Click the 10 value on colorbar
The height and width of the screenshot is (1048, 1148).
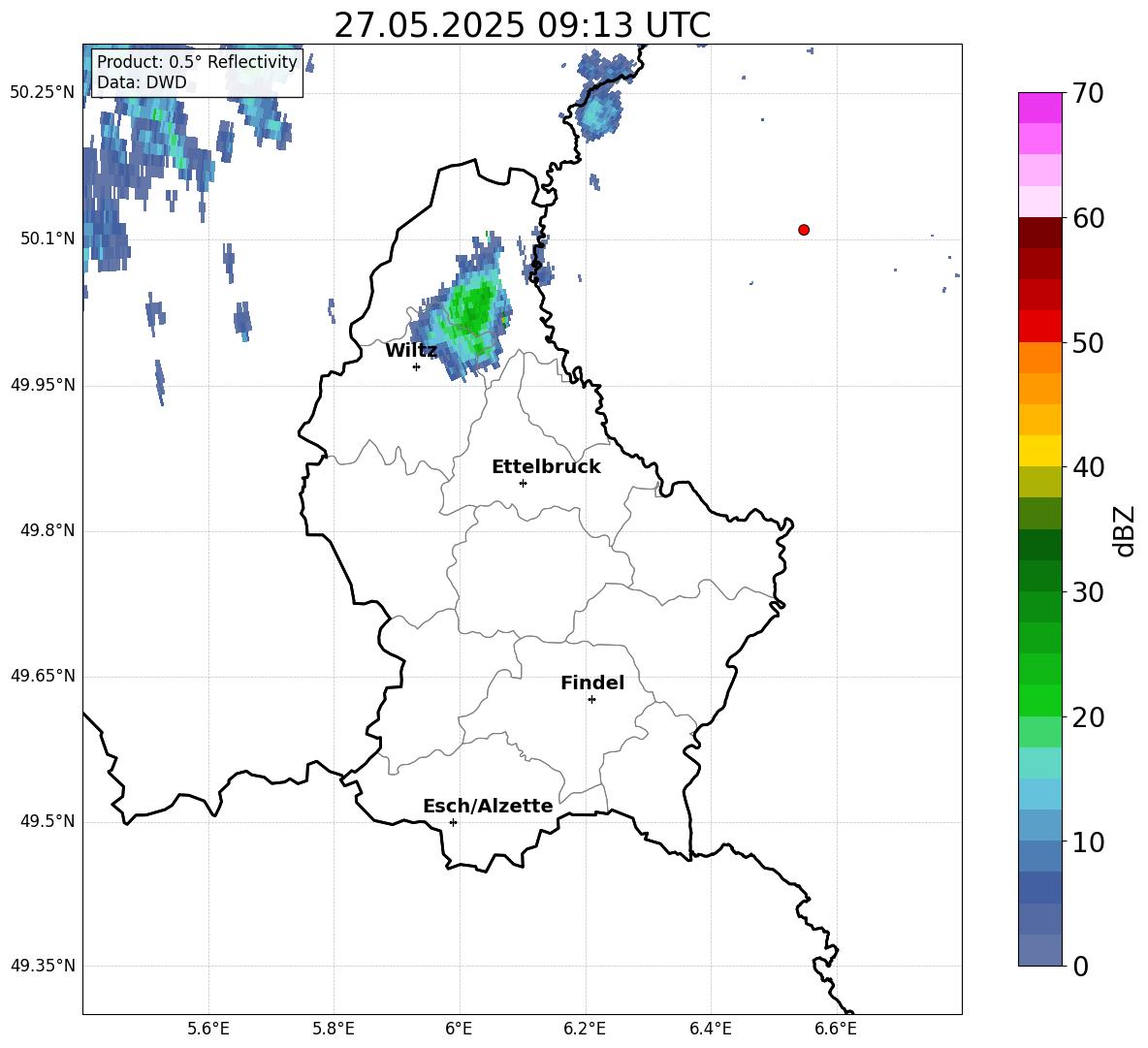click(1089, 842)
